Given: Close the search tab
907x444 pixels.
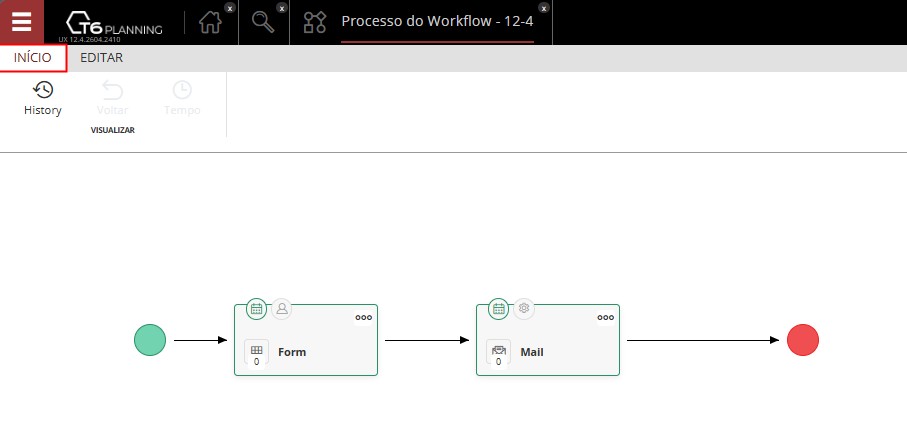Looking at the screenshot, I should coord(282,8).
